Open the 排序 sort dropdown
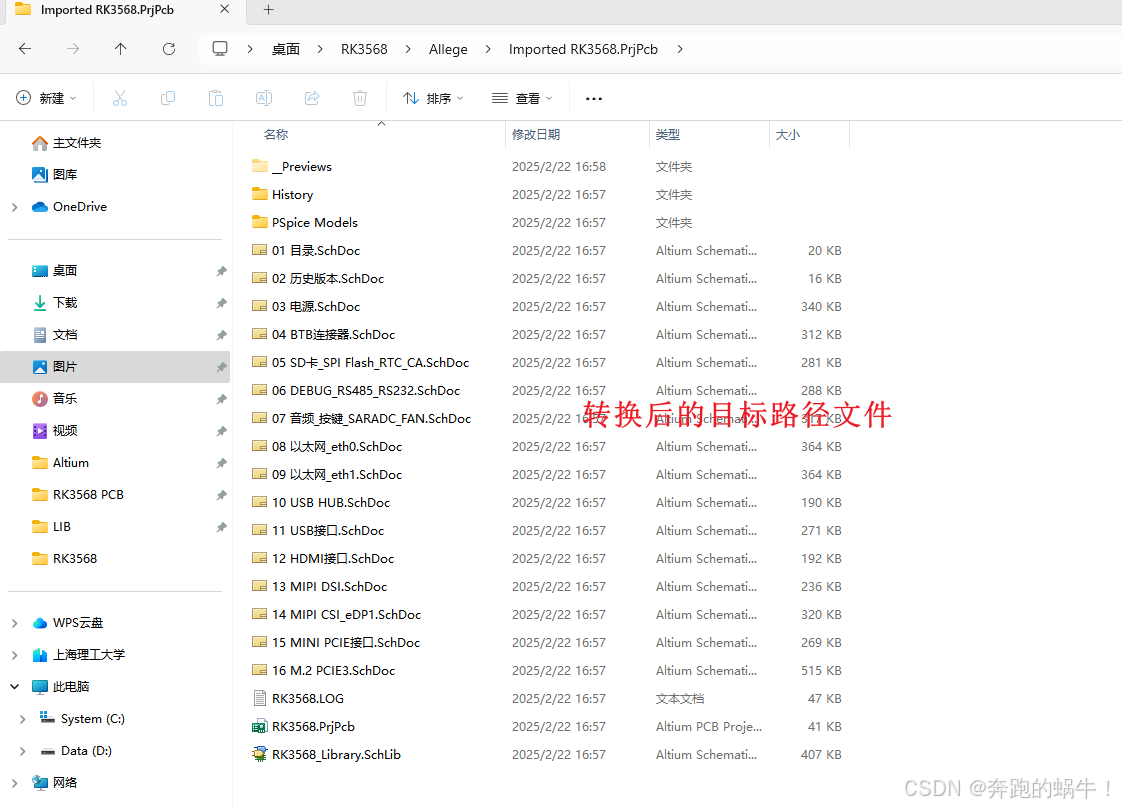Viewport: 1122px width, 808px height. coord(433,98)
